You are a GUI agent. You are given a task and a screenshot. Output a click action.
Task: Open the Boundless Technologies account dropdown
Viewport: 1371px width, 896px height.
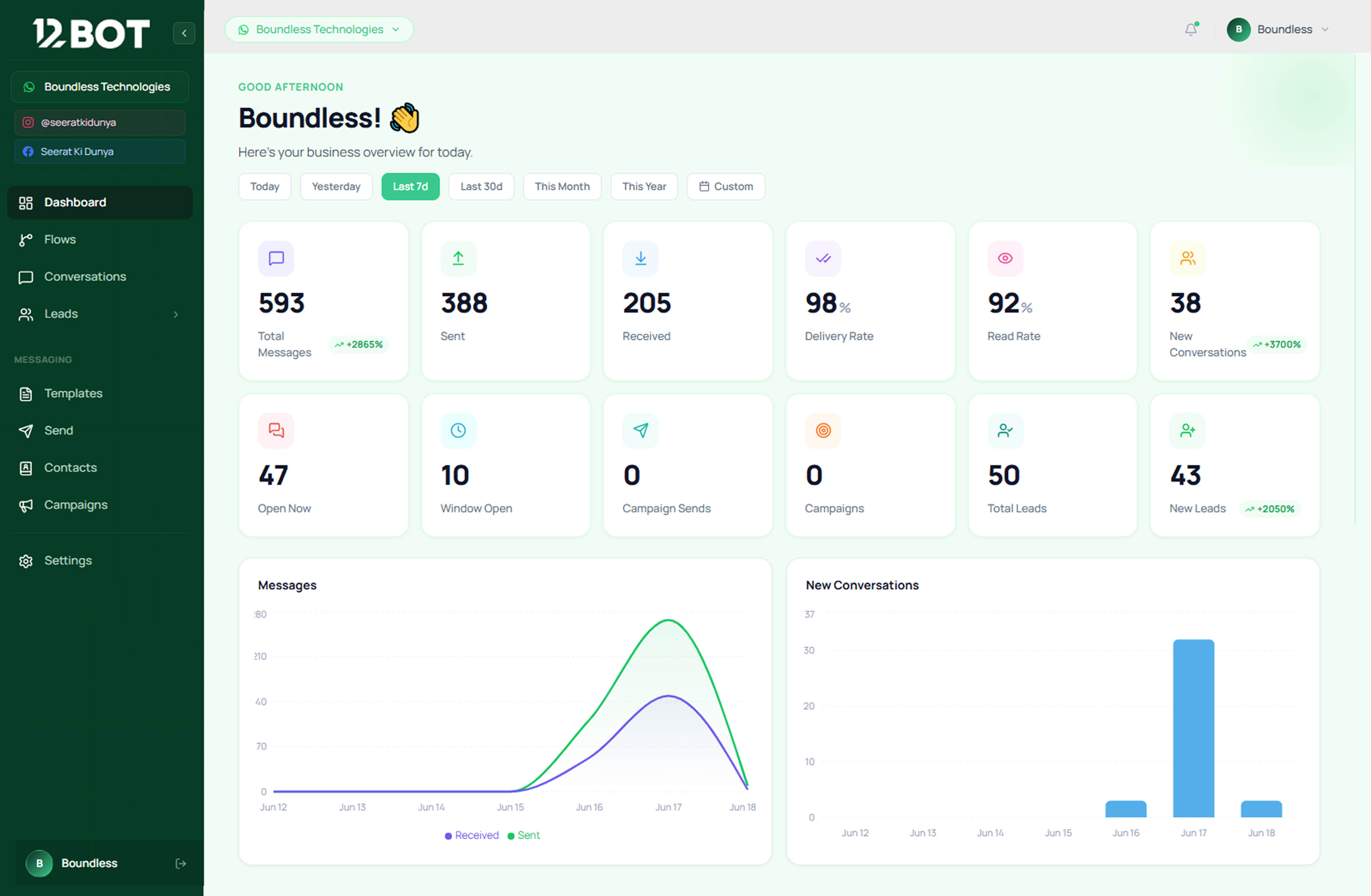pos(319,29)
